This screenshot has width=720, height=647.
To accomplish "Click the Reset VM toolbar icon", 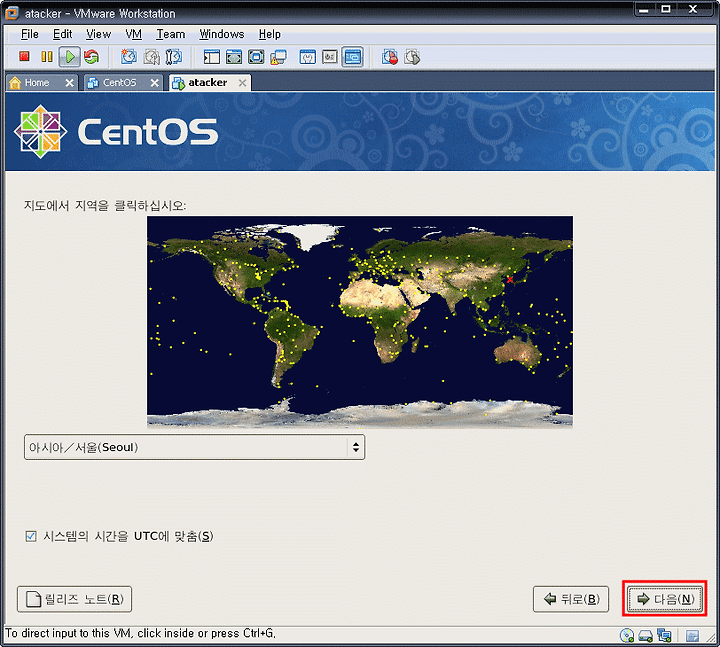I will (x=92, y=57).
